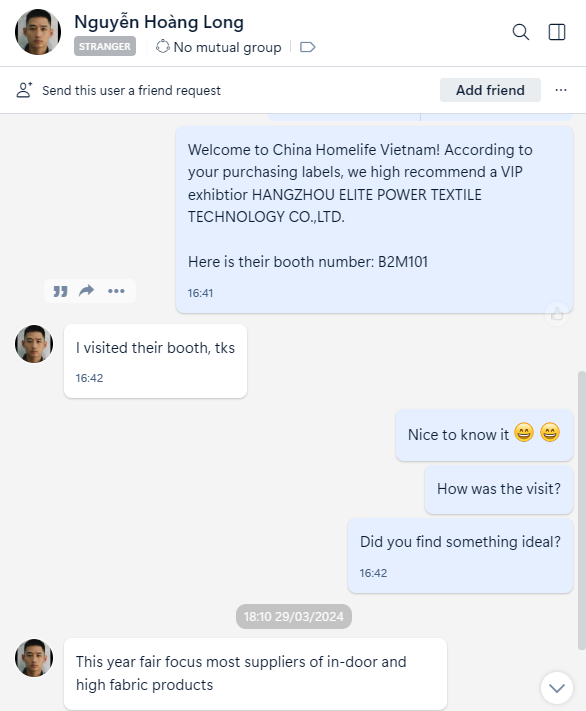Viewport: 586px width, 711px height.
Task: Click the chat scrollbar thumb
Action: point(581,511)
